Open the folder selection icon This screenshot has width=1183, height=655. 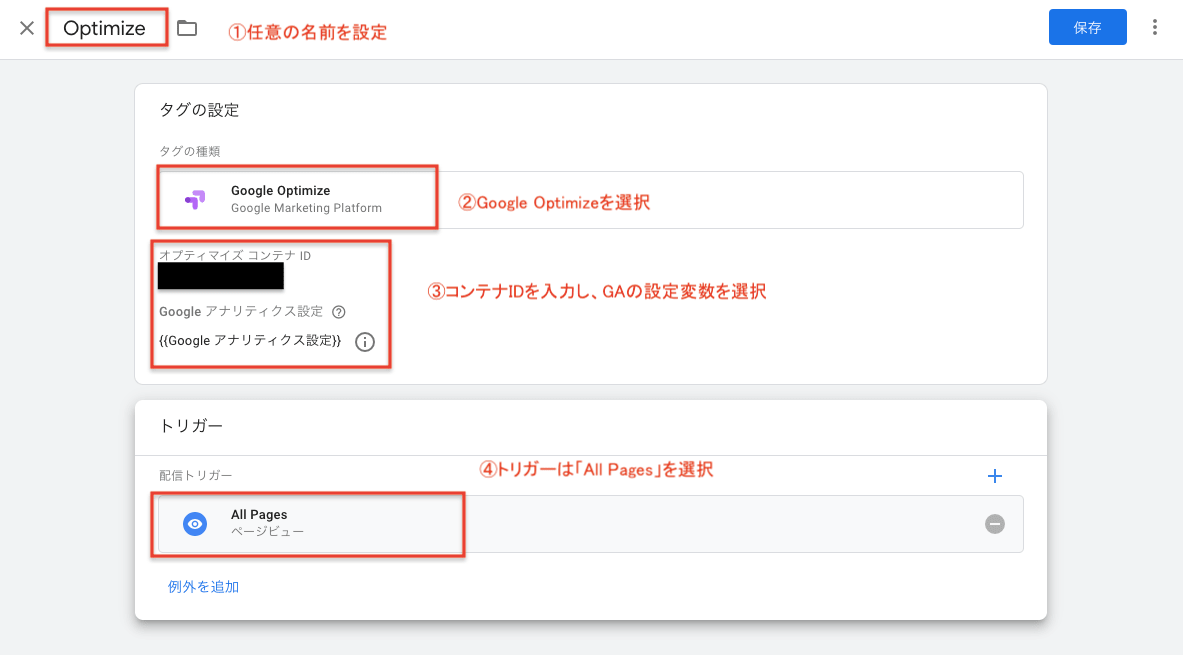(187, 28)
